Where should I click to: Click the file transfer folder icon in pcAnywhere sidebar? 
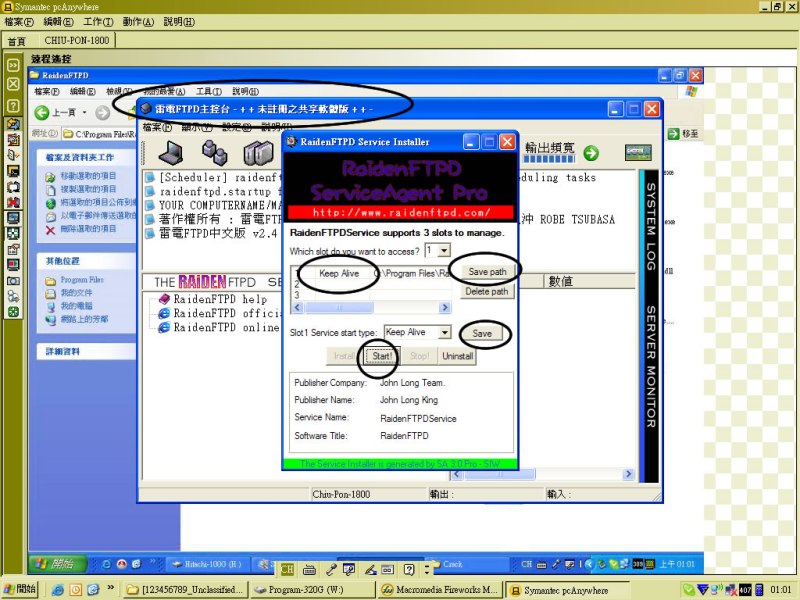[13, 124]
